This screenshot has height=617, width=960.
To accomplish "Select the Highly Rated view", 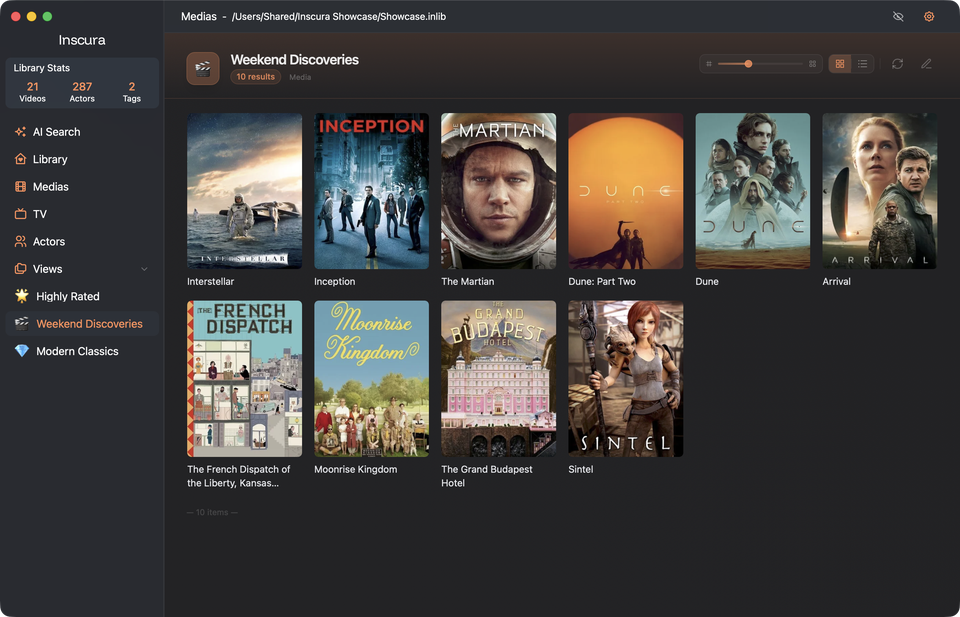I will pos(82,296).
